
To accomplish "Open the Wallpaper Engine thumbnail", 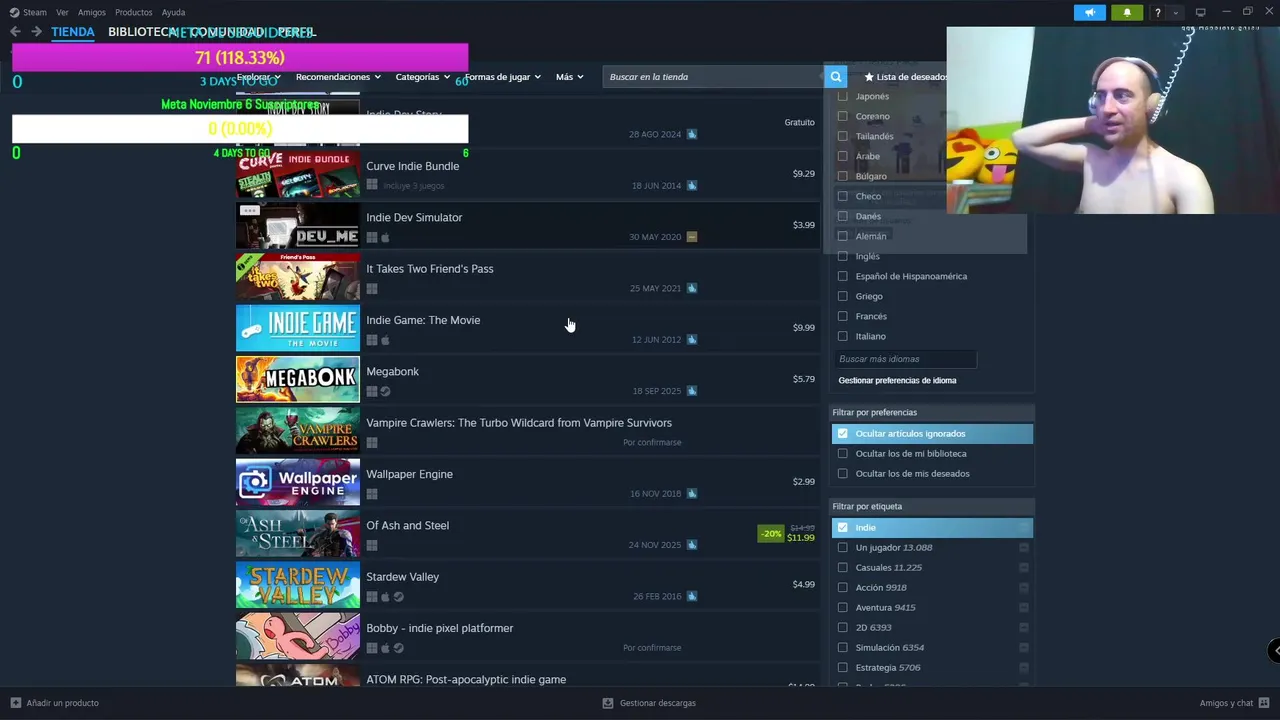I will (x=297, y=482).
